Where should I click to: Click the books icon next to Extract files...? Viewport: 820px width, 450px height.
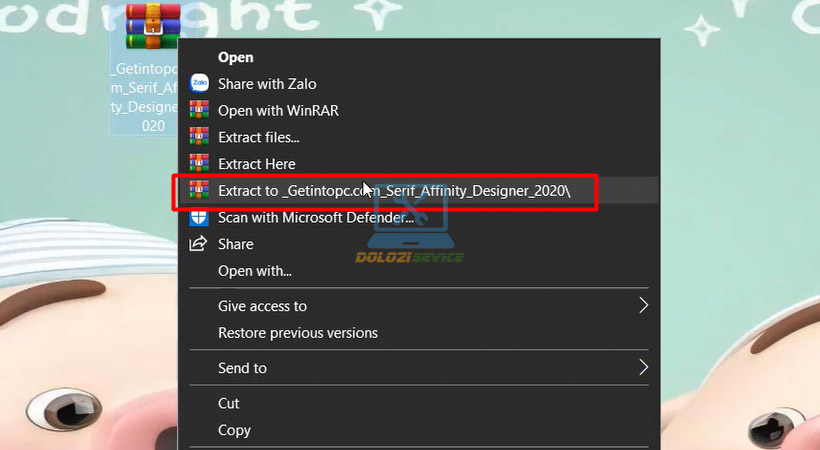pyautogui.click(x=198, y=137)
